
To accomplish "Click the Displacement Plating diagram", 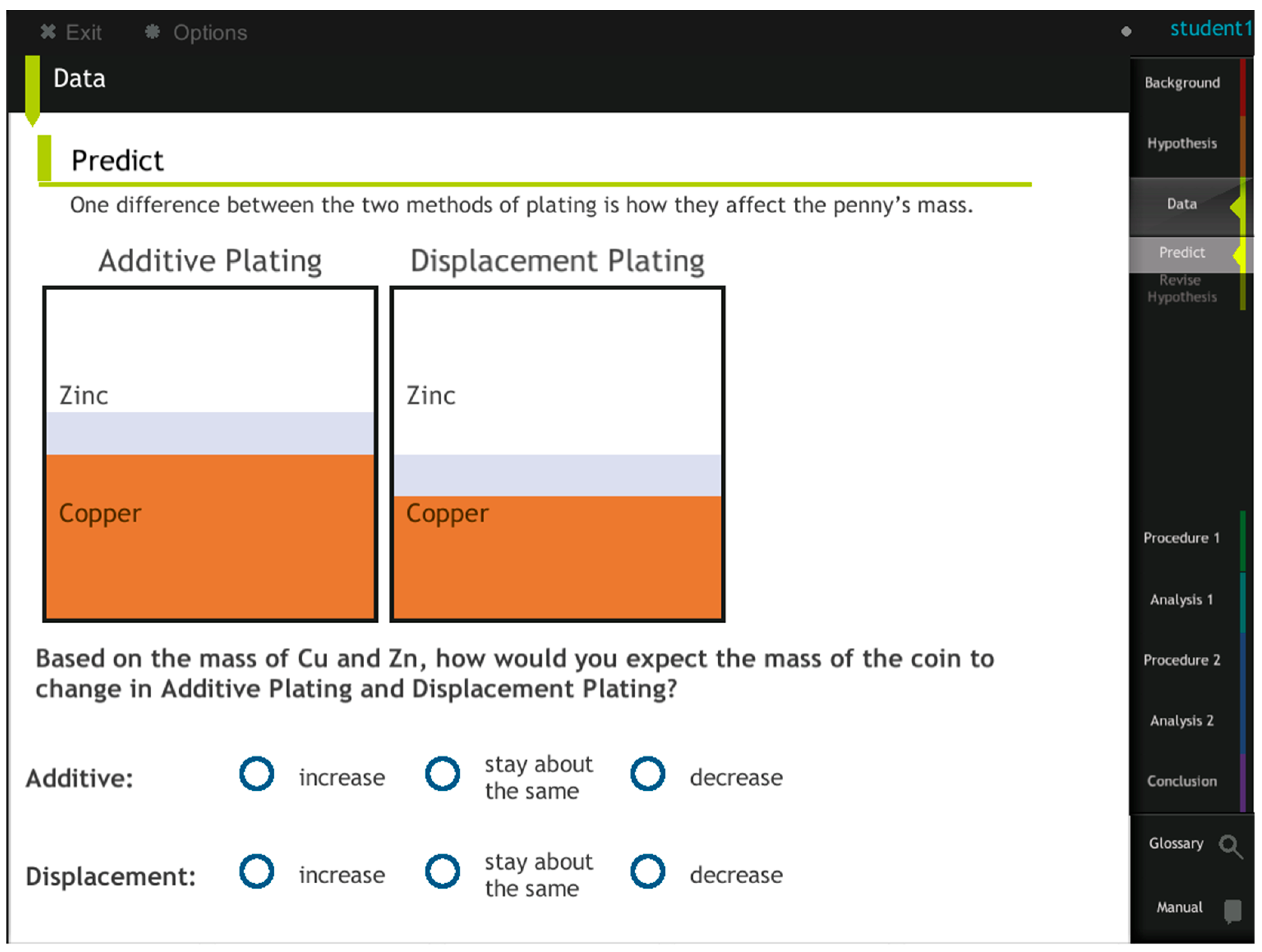I will click(x=558, y=454).
